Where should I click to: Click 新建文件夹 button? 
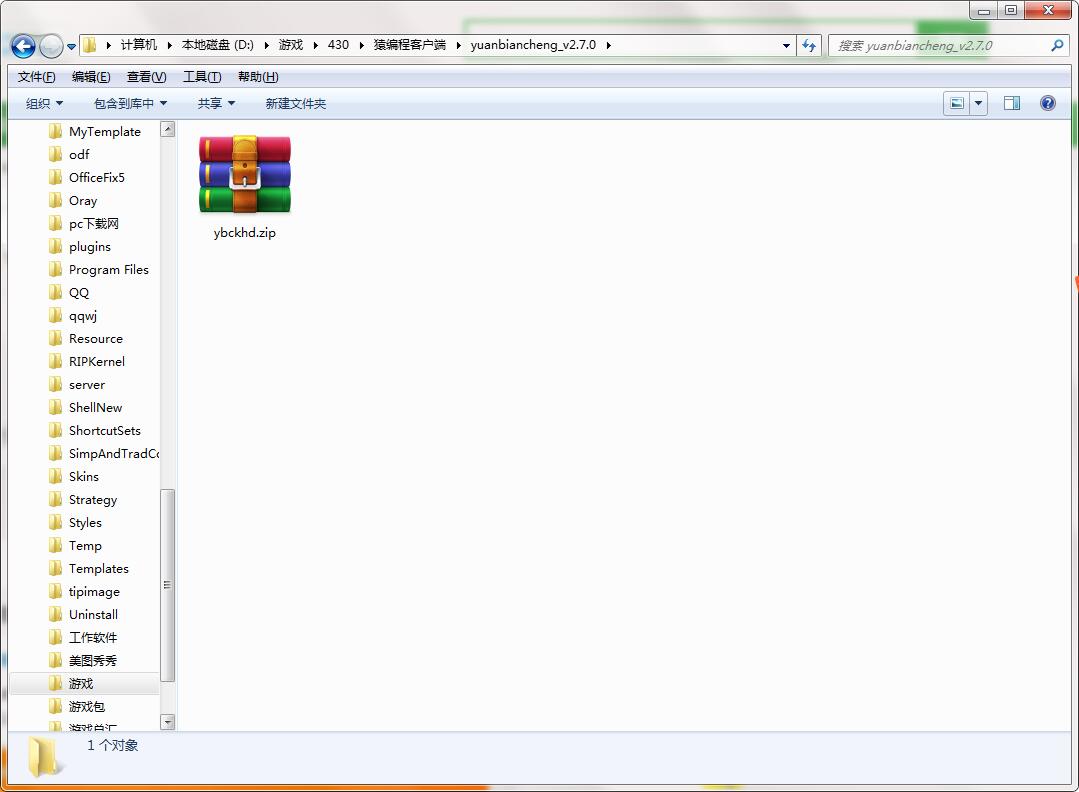coord(296,103)
